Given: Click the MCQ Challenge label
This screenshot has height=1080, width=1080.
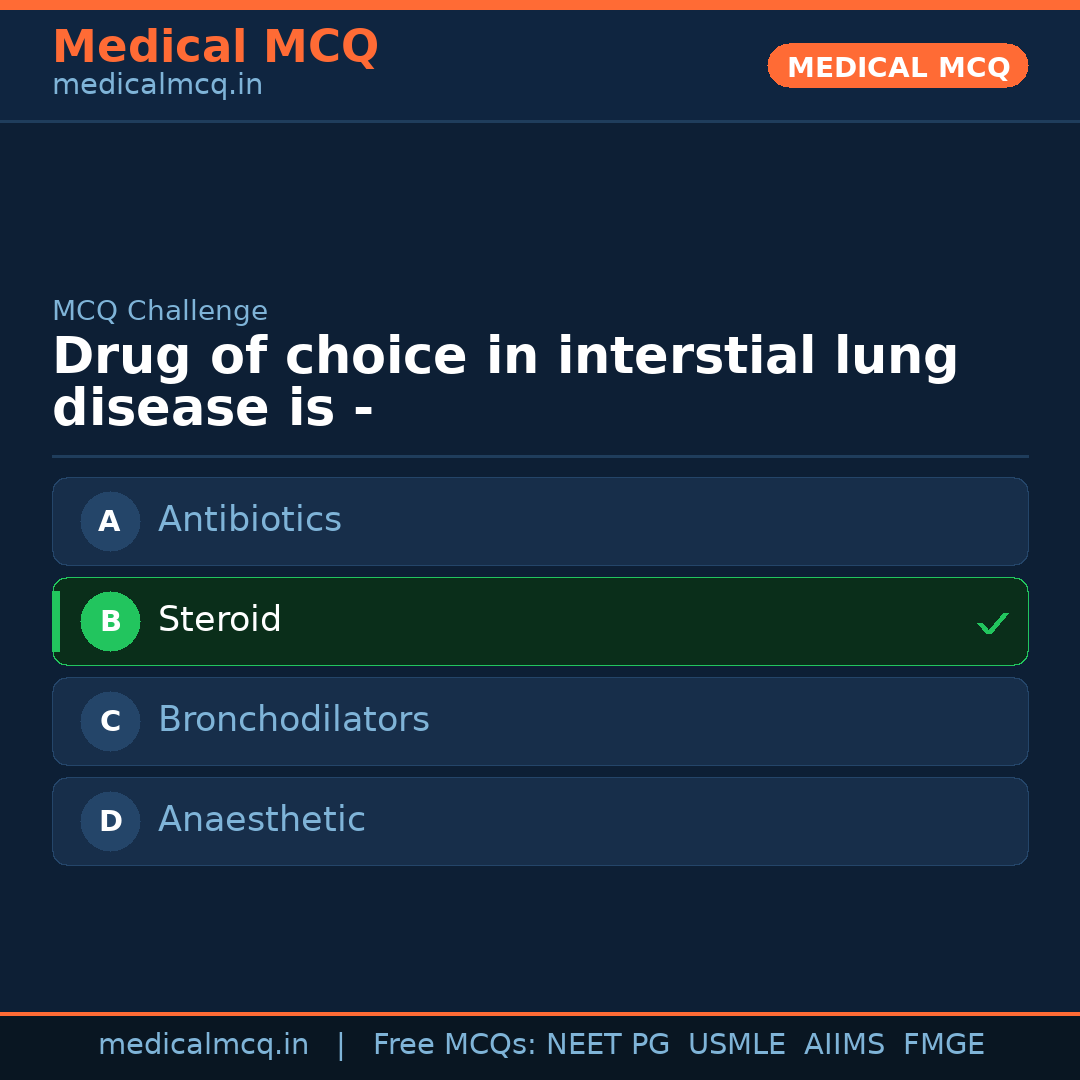Looking at the screenshot, I should coord(160,311).
